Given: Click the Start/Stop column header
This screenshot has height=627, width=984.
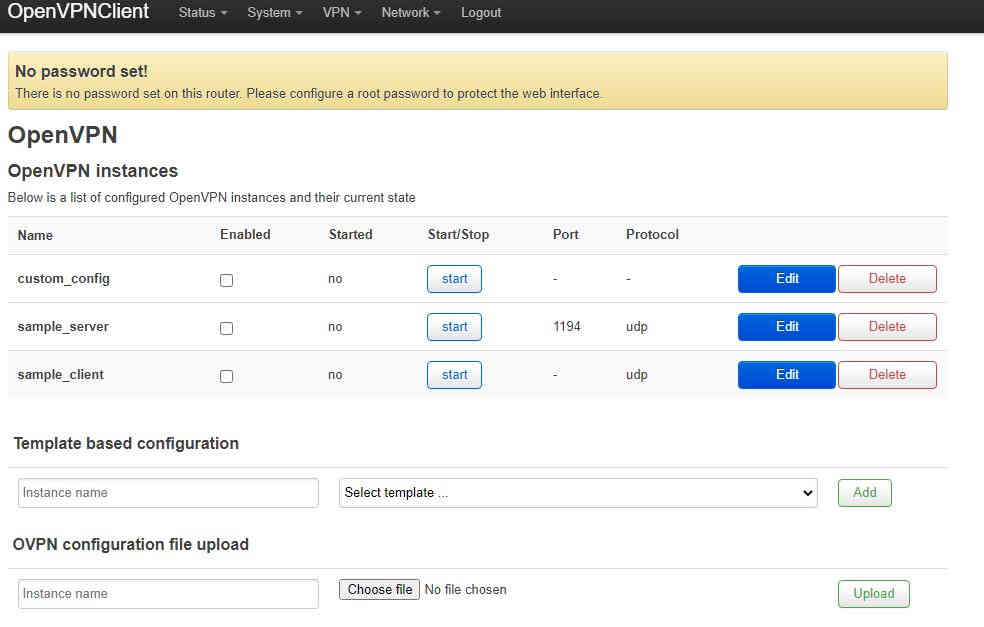Looking at the screenshot, I should click(458, 235).
